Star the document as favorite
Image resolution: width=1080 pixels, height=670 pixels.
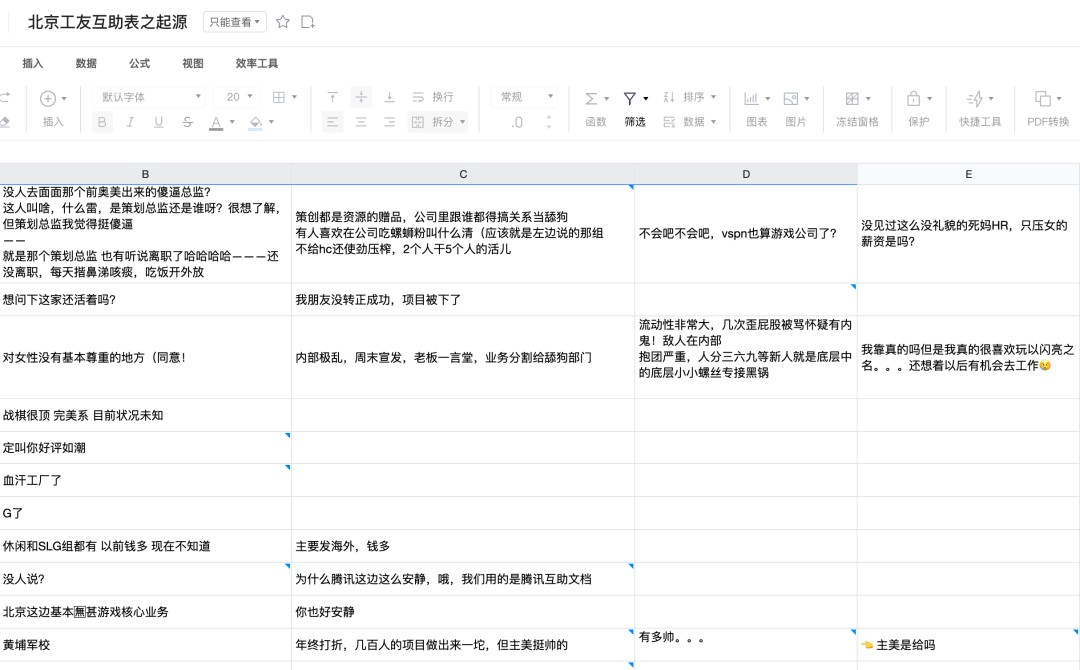point(283,20)
